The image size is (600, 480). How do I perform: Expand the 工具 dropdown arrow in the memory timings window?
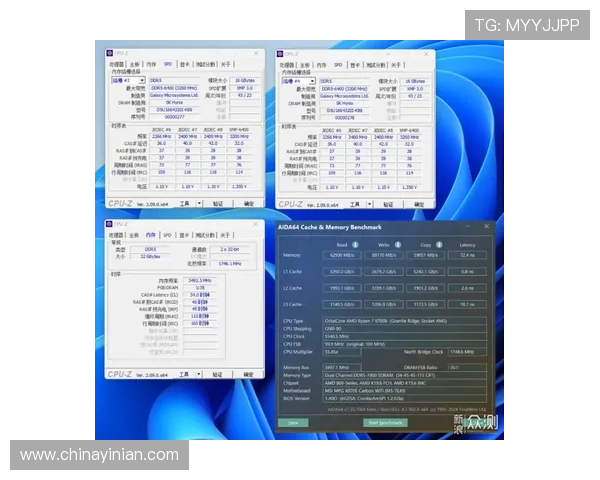(x=198, y=374)
